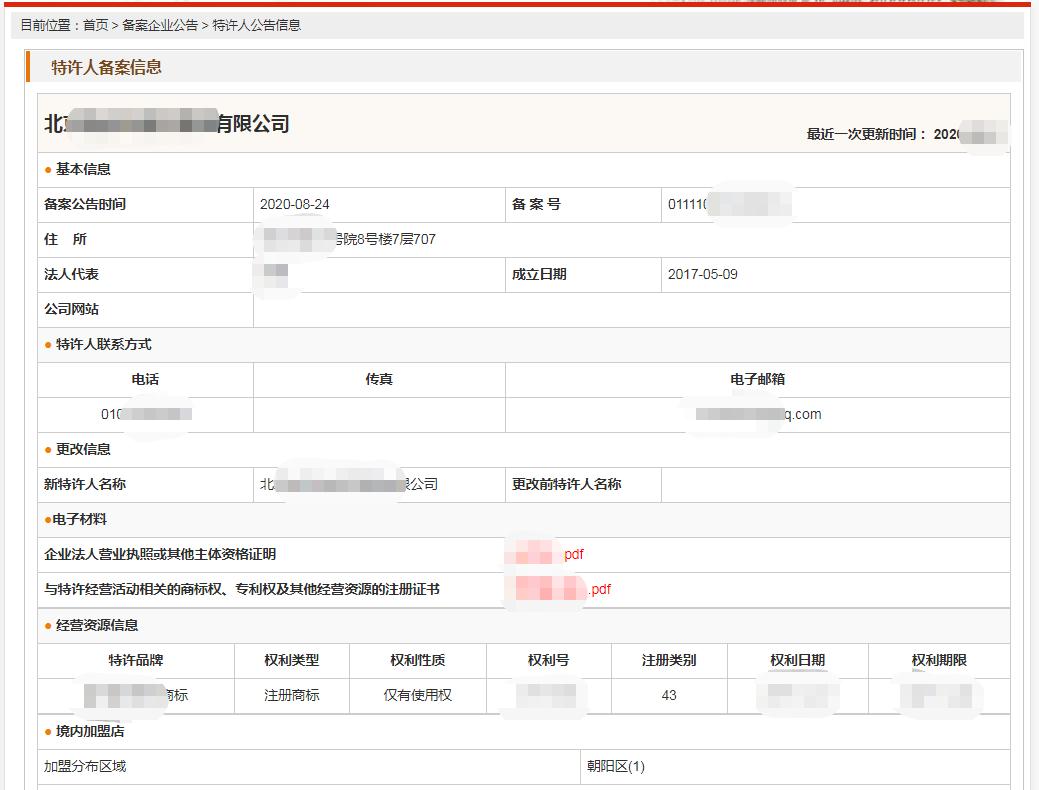Open the business license PDF file link

546,554
